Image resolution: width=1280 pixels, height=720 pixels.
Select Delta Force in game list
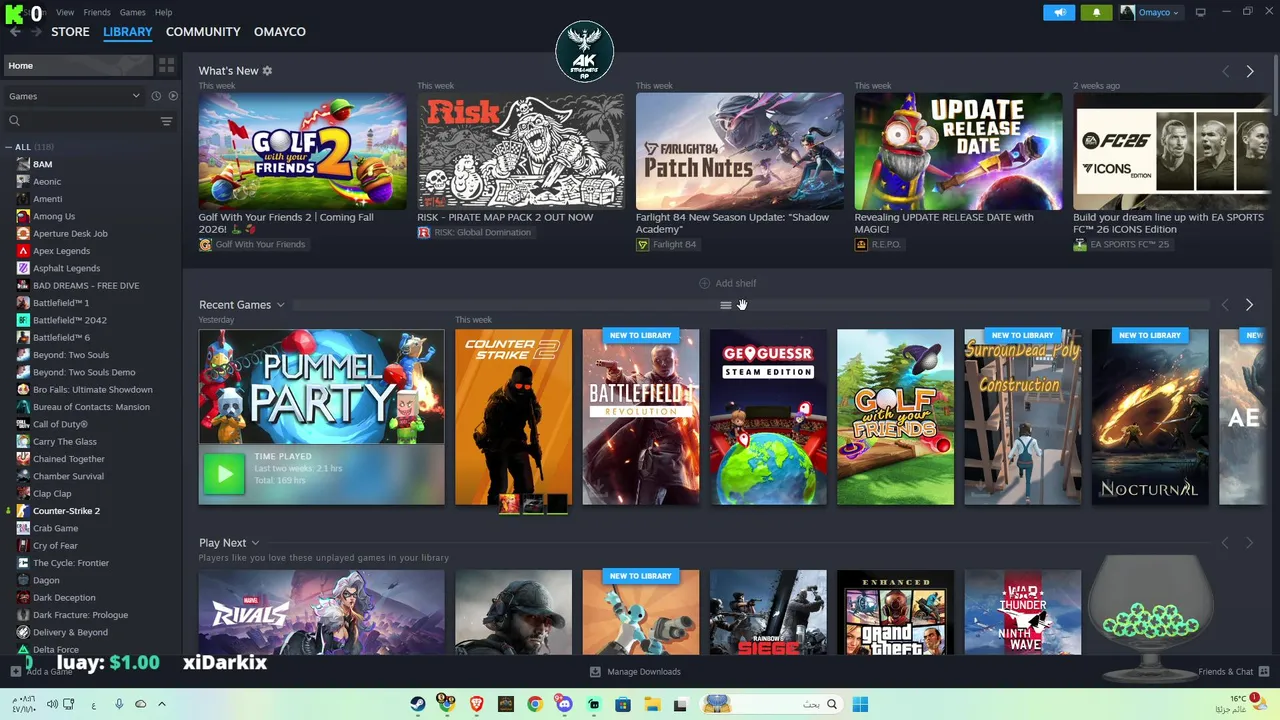[55, 650]
